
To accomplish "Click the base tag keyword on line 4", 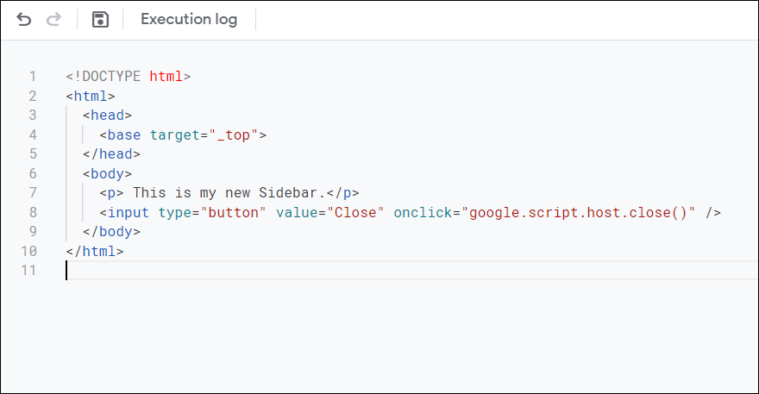I will (x=124, y=135).
